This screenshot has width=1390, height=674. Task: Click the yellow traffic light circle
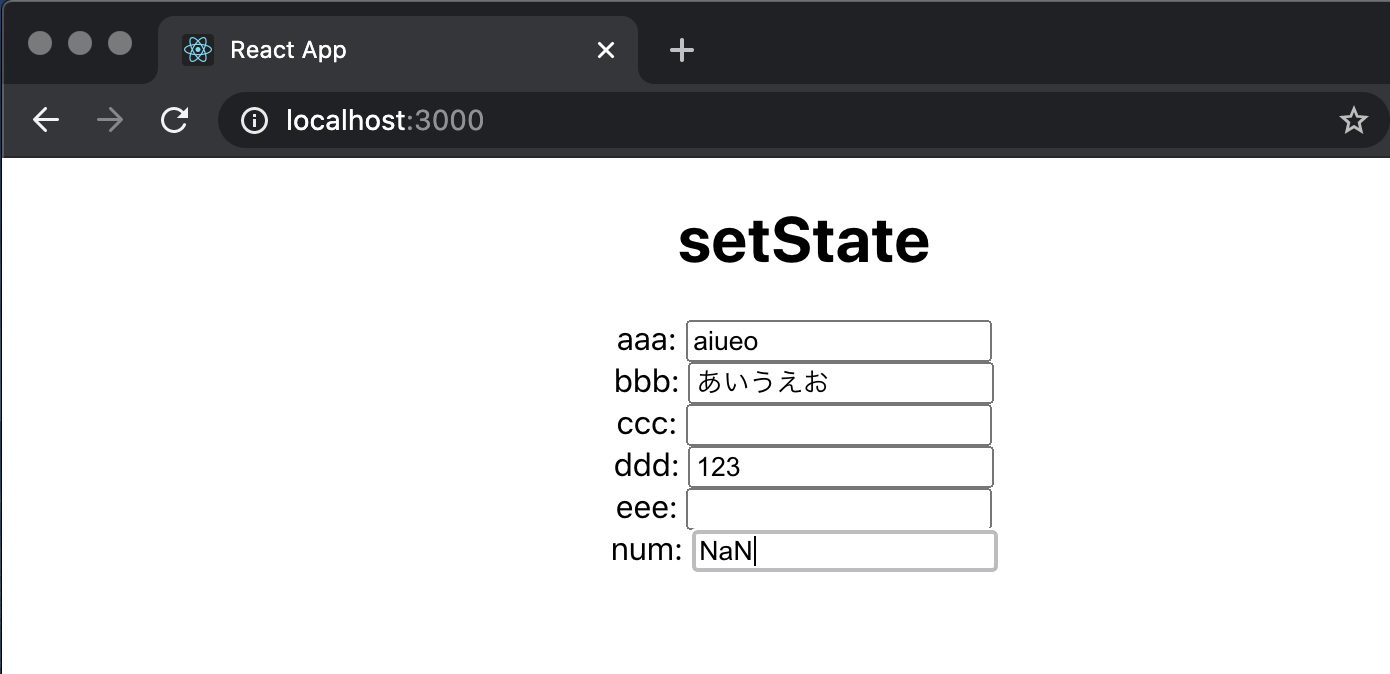coord(78,43)
